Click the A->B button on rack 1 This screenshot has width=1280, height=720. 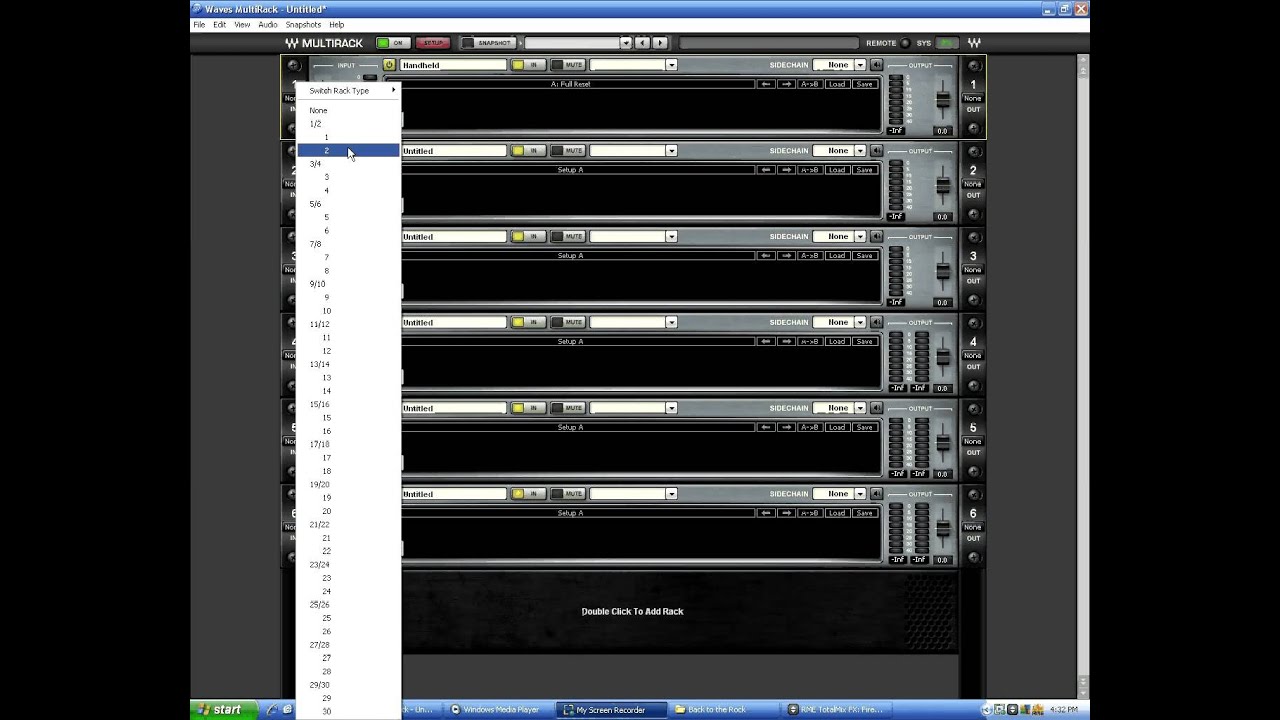(x=811, y=84)
